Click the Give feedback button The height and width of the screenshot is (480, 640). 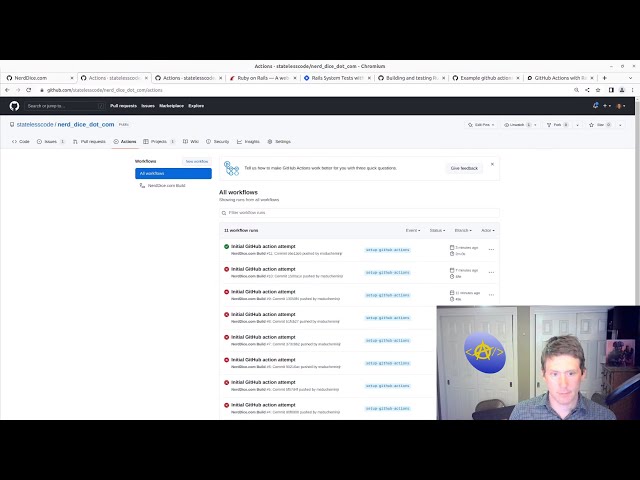pos(464,168)
